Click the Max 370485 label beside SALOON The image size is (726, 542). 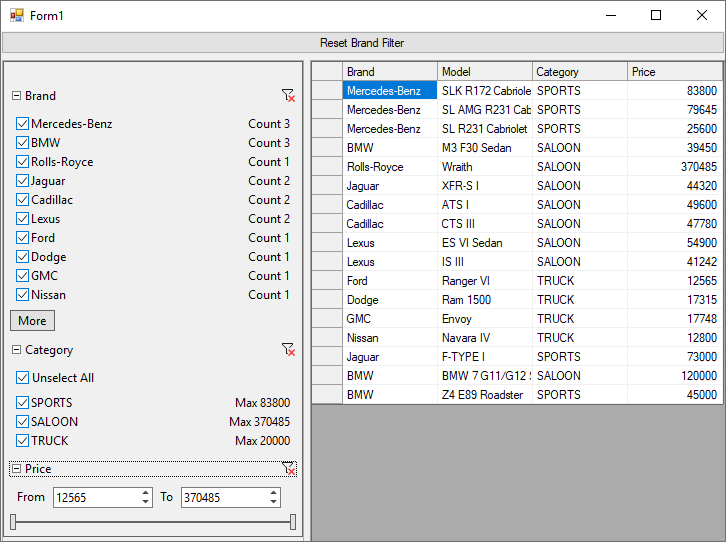click(260, 422)
